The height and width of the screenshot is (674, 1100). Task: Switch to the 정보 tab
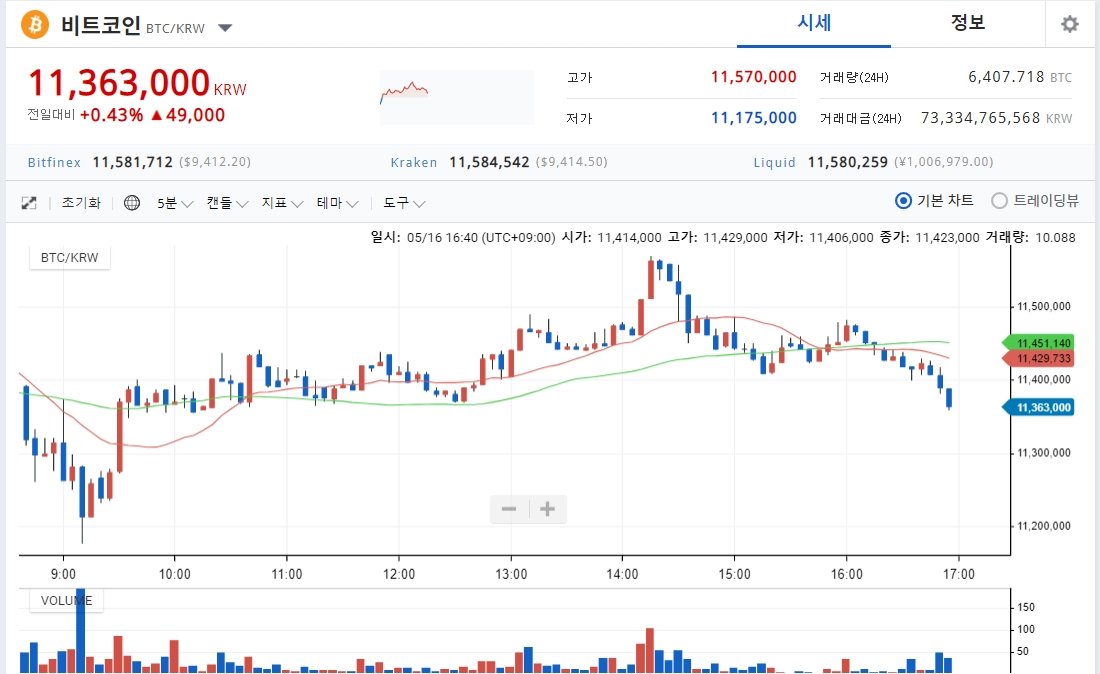point(967,24)
